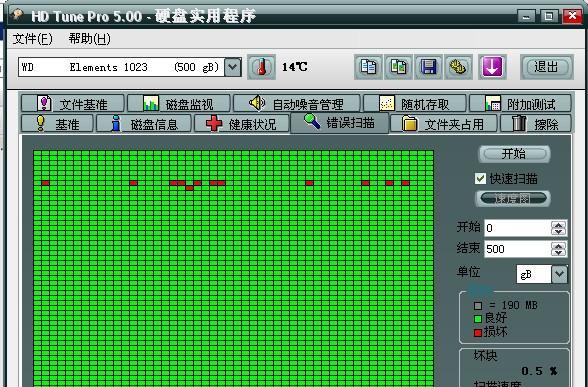Toggle 快速扫描 checkbox
588x387 pixels.
(480, 178)
